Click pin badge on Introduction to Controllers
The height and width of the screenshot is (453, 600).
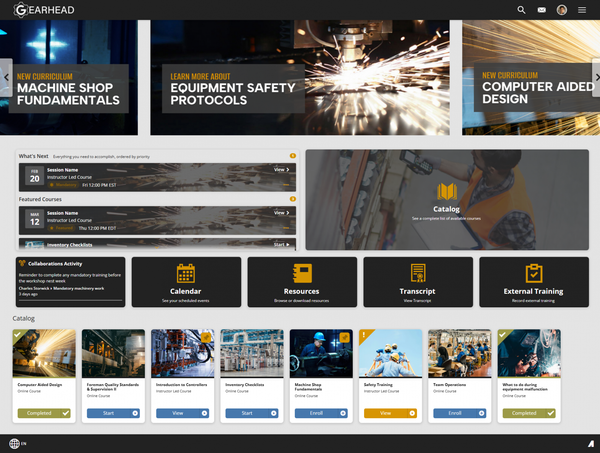coord(206,337)
